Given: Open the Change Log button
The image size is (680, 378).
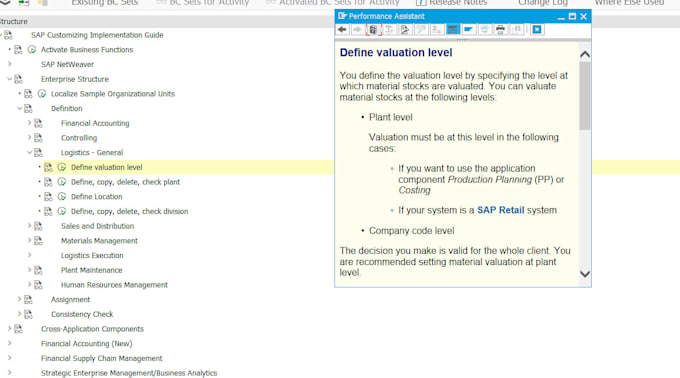Looking at the screenshot, I should click(x=543, y=3).
